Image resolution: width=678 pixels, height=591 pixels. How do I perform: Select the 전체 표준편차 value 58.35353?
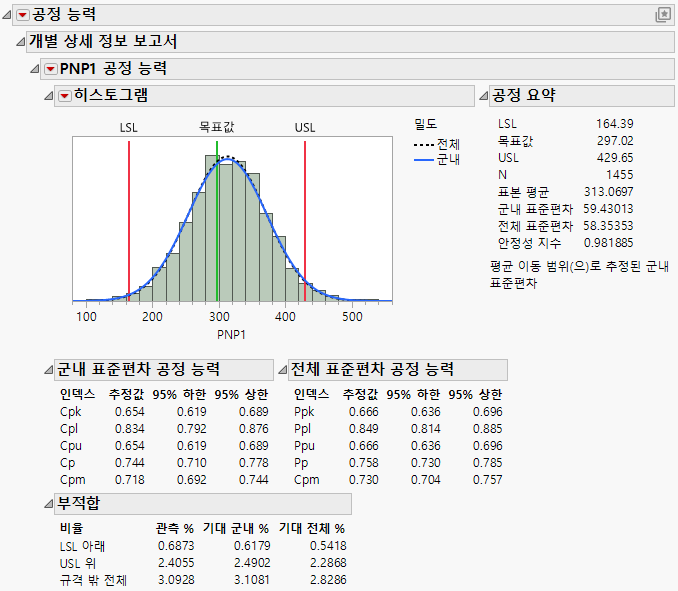(x=608, y=226)
